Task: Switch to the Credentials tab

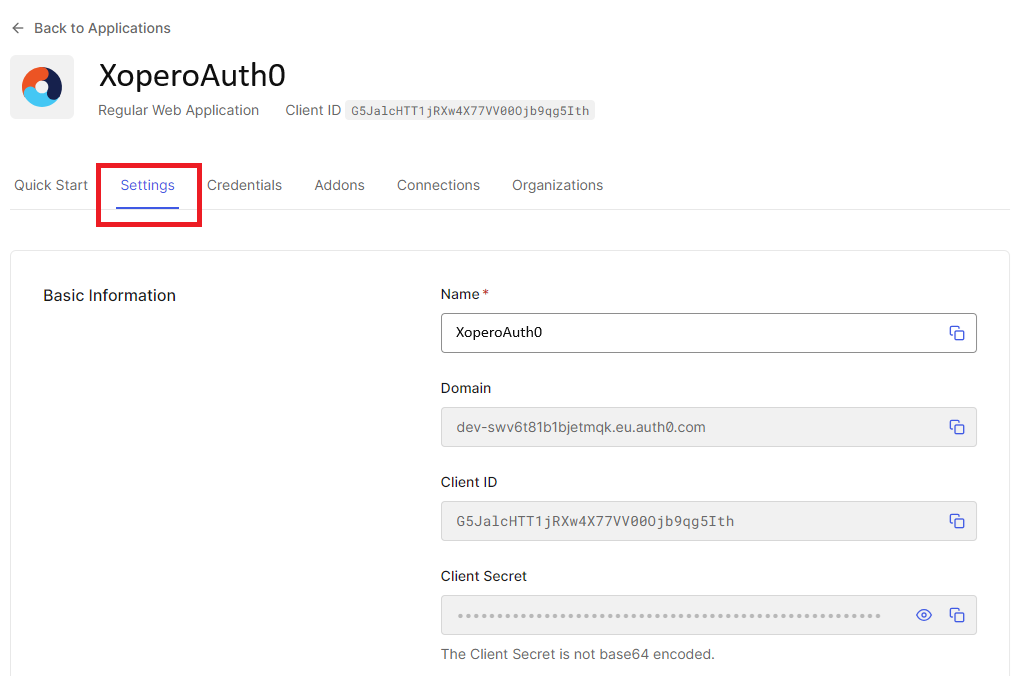Action: pyautogui.click(x=244, y=185)
